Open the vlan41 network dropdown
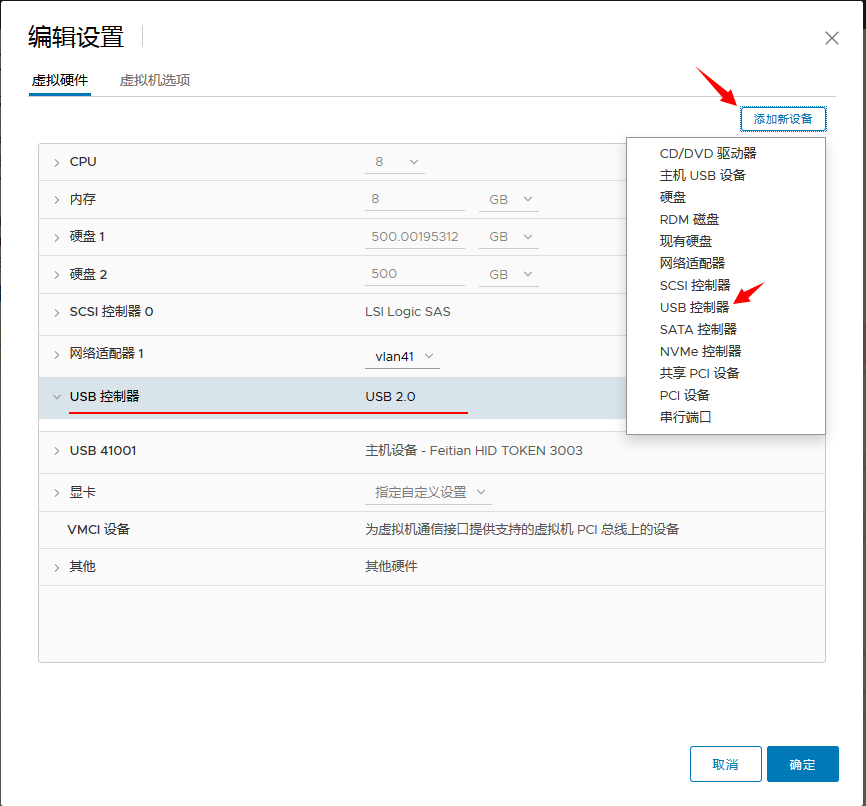Screen dimensions: 866x806 (404, 356)
